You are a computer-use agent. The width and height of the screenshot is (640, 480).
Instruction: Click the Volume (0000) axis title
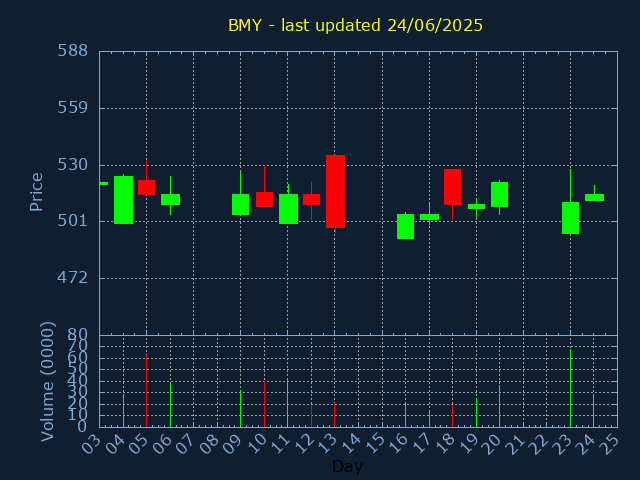pyautogui.click(x=47, y=382)
